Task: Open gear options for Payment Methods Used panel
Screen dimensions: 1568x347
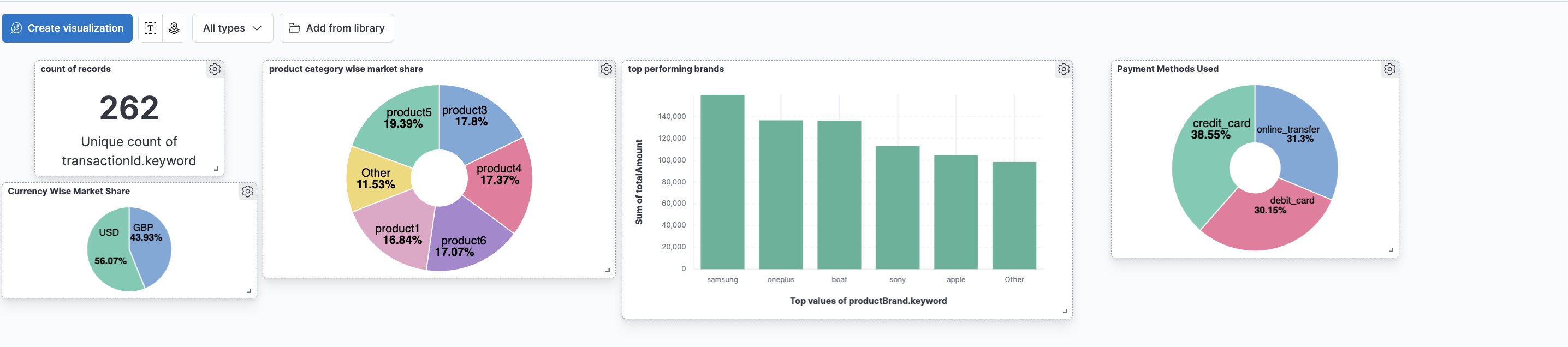Action: [1389, 69]
